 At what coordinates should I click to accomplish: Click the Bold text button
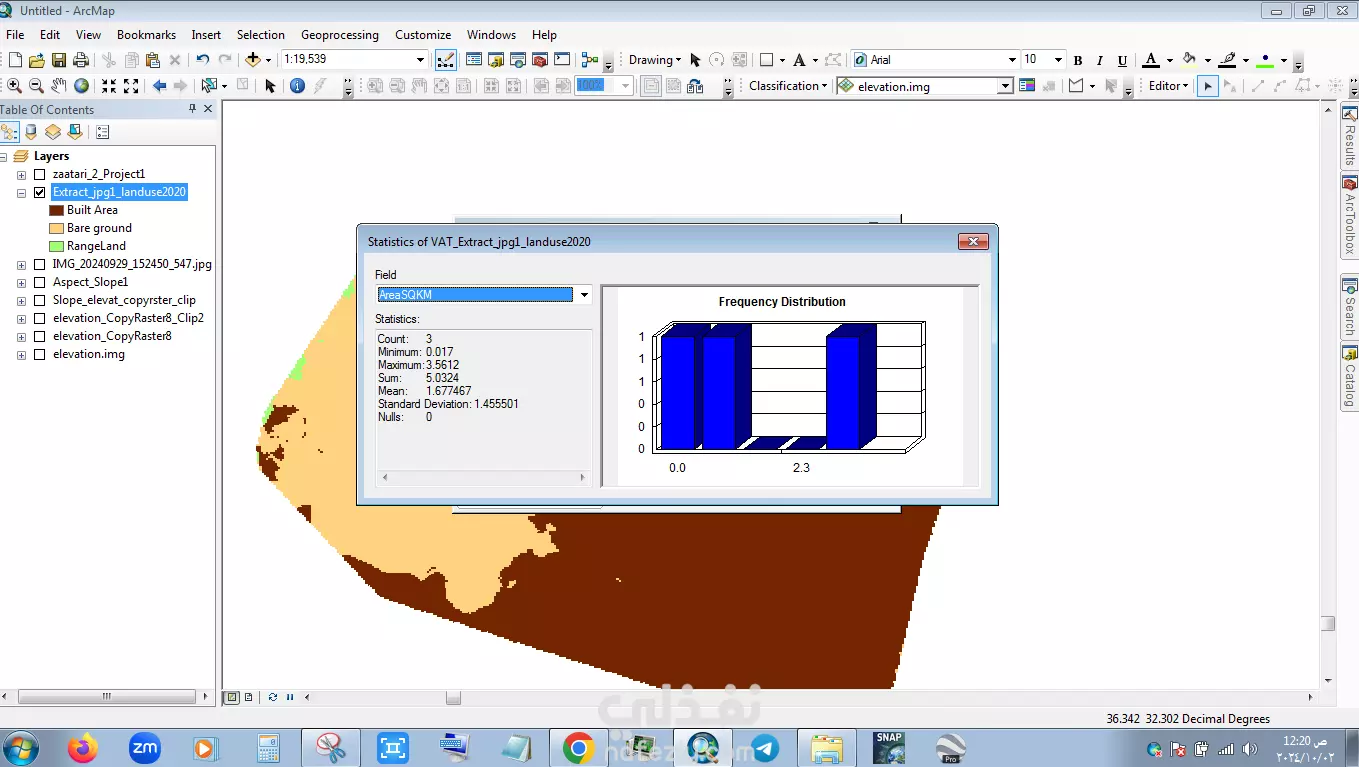[1078, 60]
